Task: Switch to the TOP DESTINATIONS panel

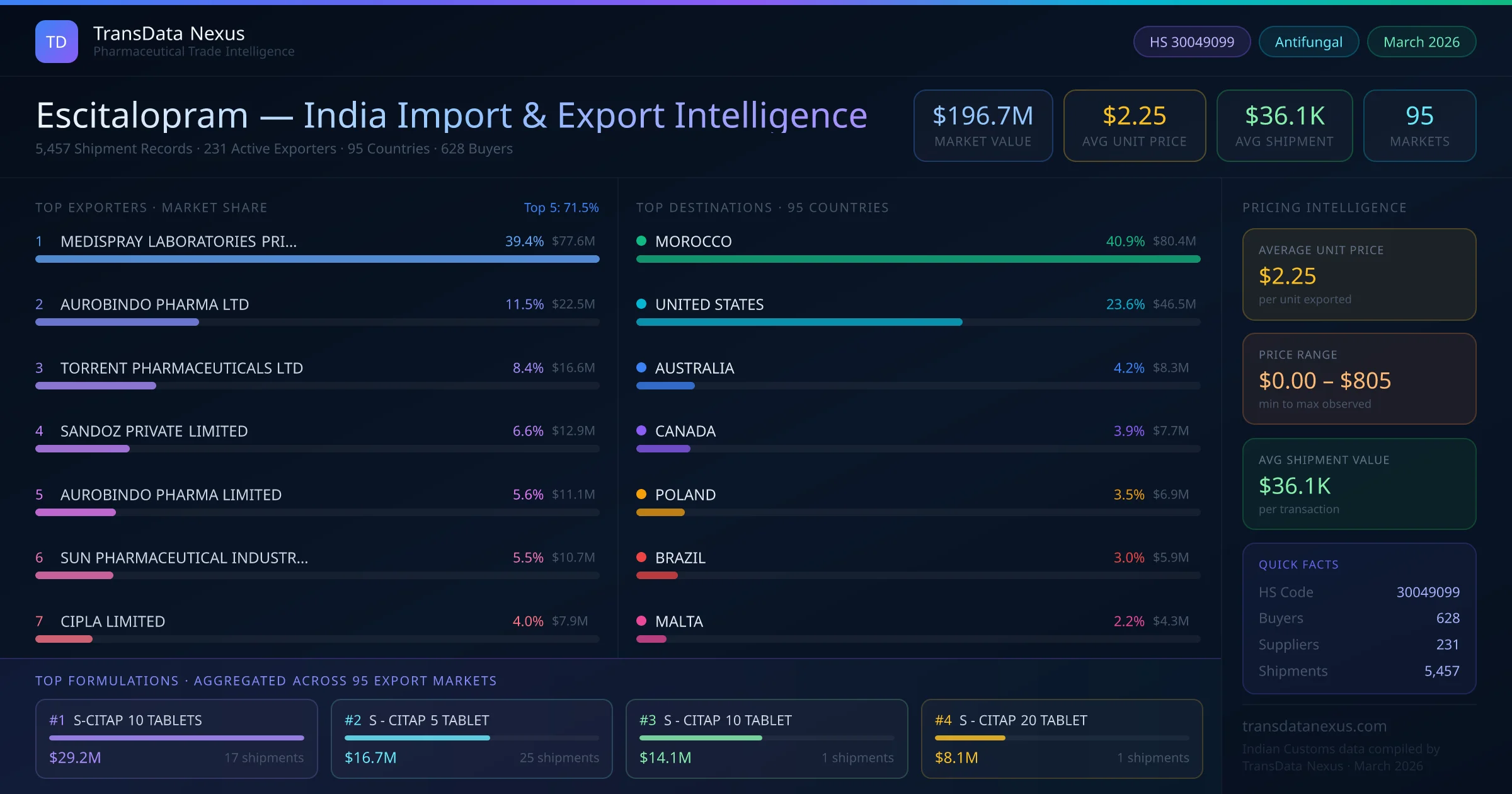Action: (762, 207)
